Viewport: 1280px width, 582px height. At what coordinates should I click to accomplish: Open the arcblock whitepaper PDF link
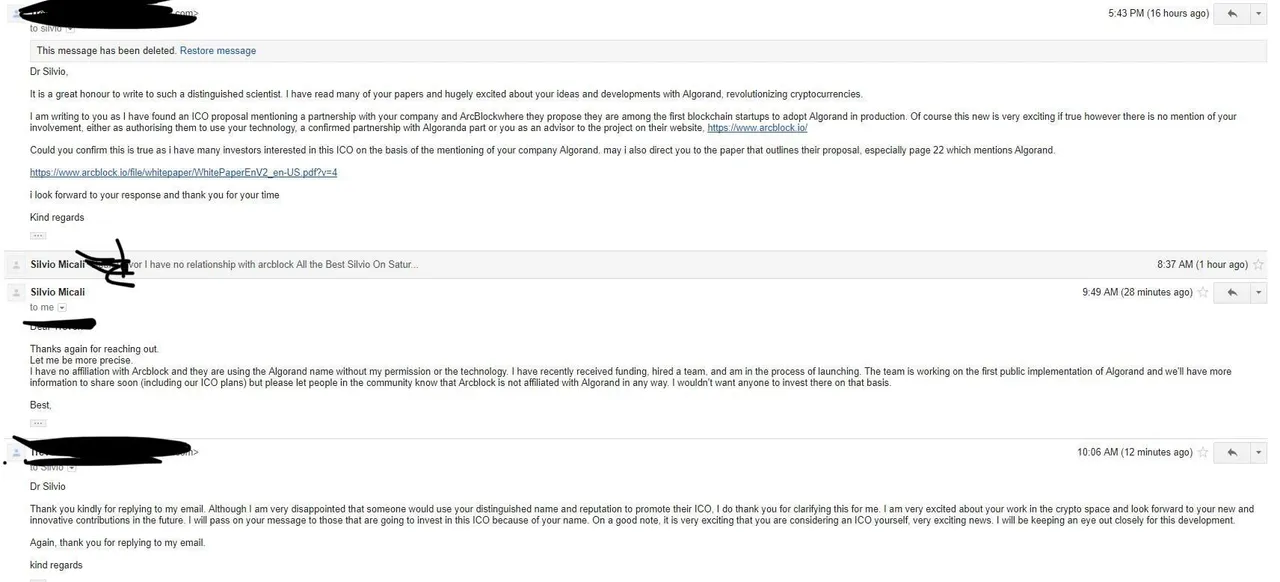pyautogui.click(x=183, y=173)
